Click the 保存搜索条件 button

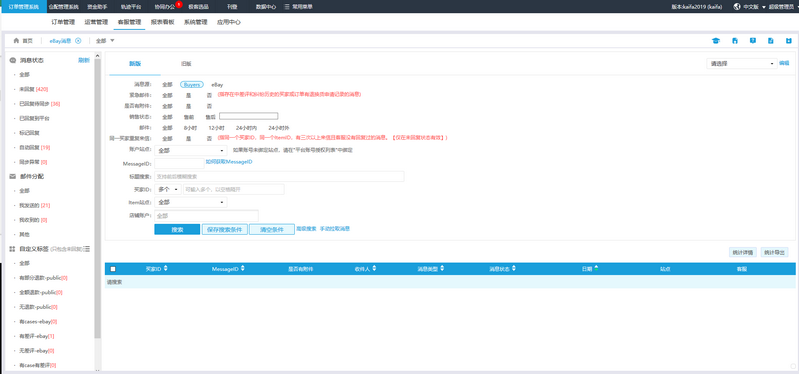[x=225, y=229]
